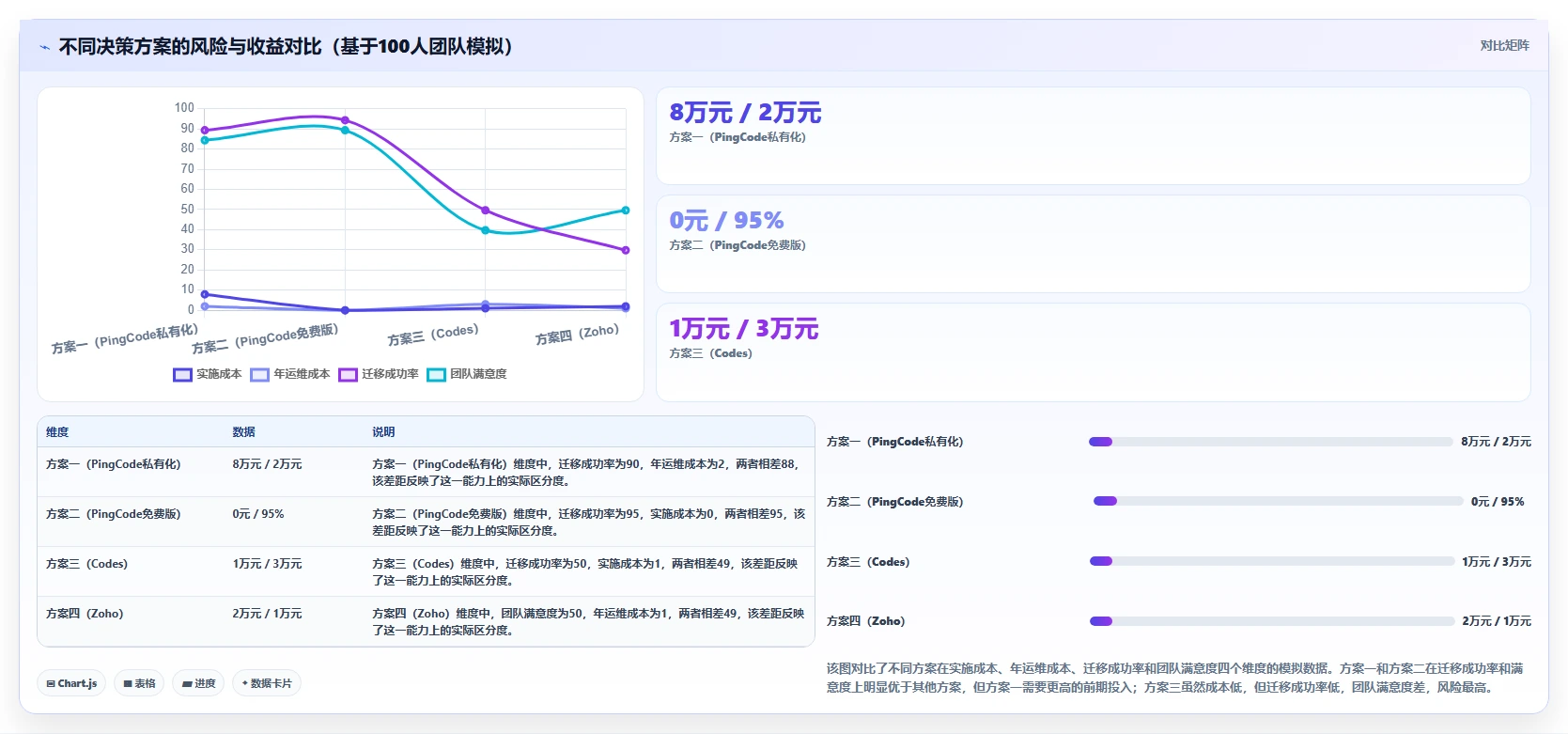
Task: Click the 维度 column header
Action: pos(57,432)
